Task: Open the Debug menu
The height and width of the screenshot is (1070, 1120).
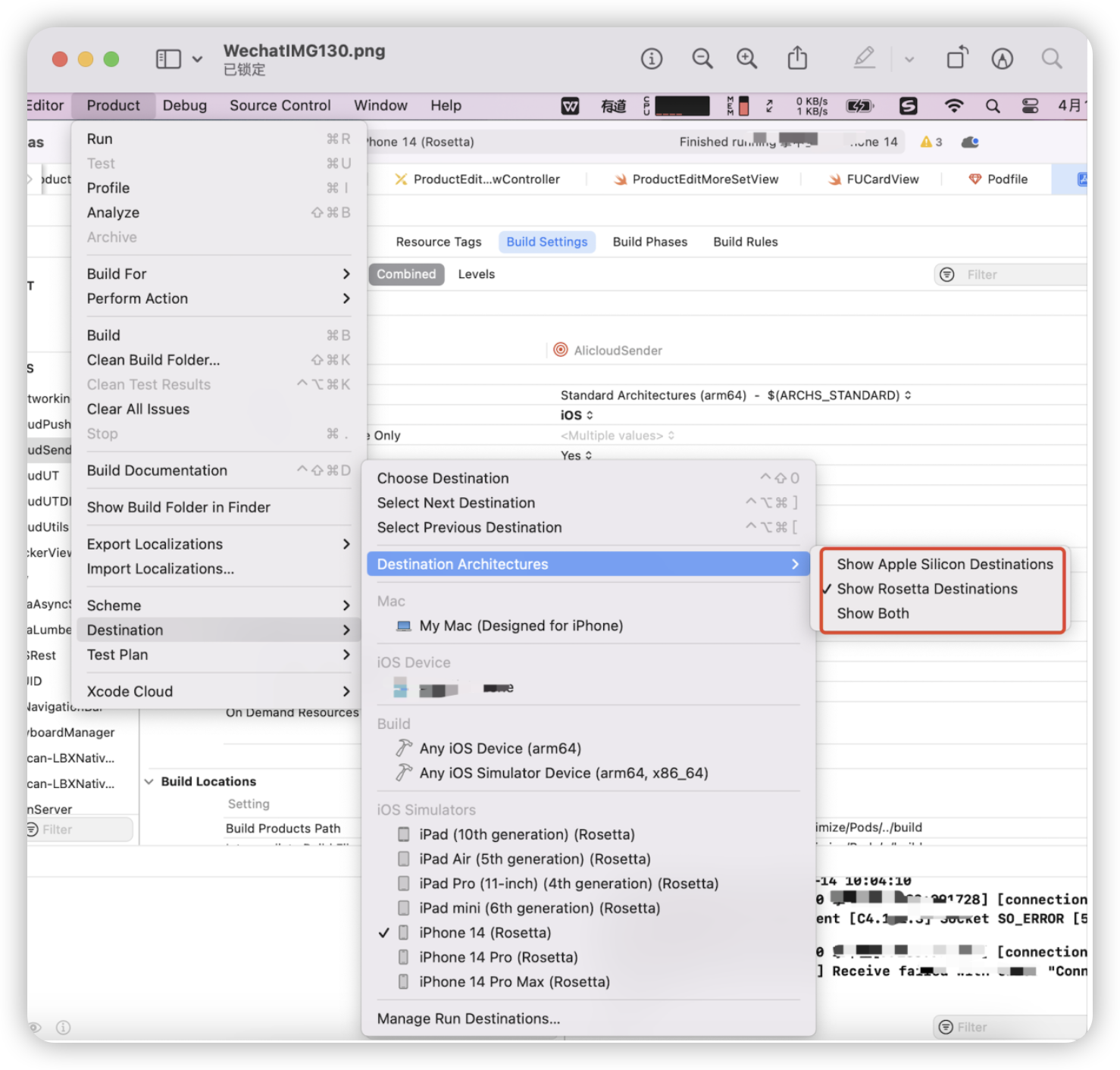Action: (x=184, y=105)
